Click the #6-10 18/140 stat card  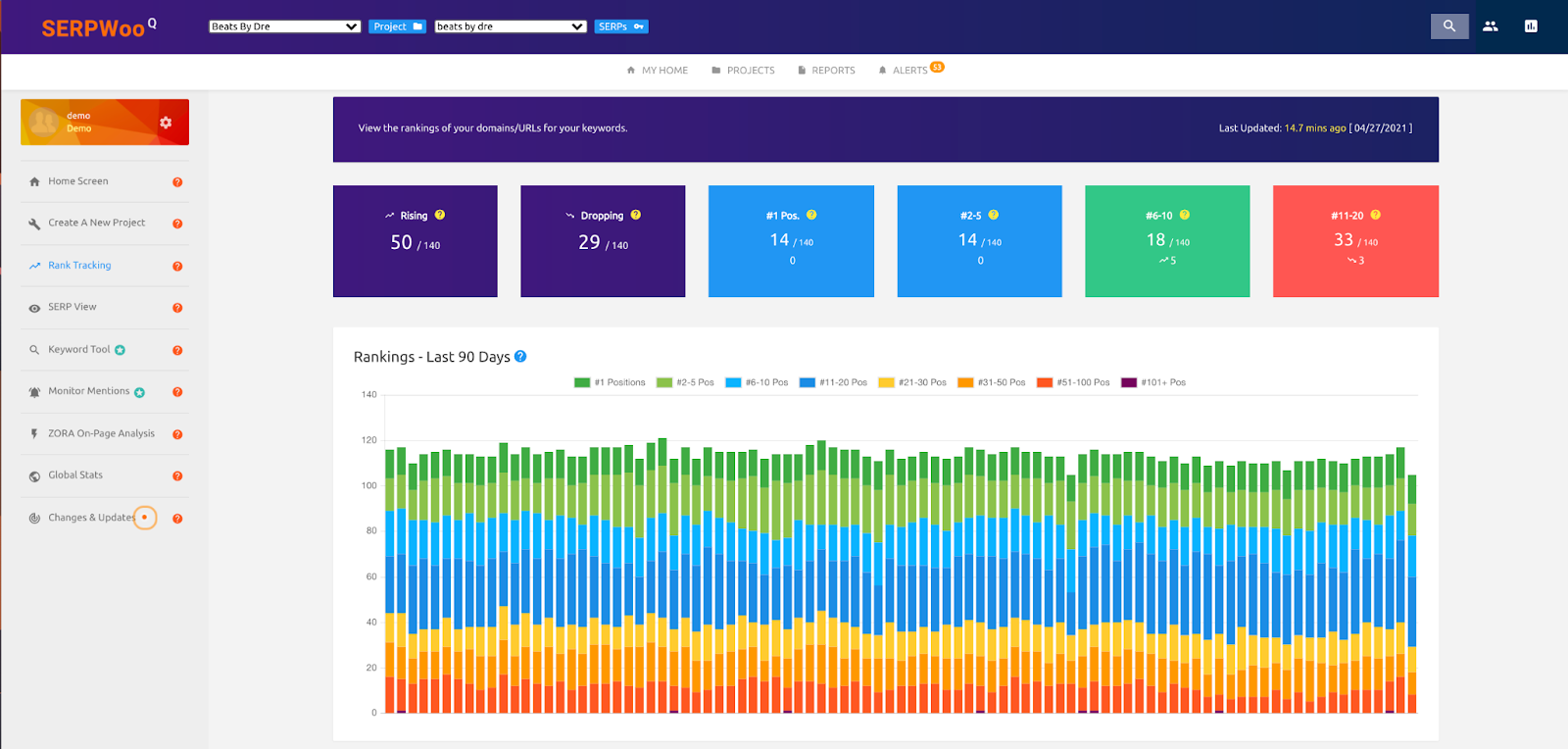point(1167,241)
